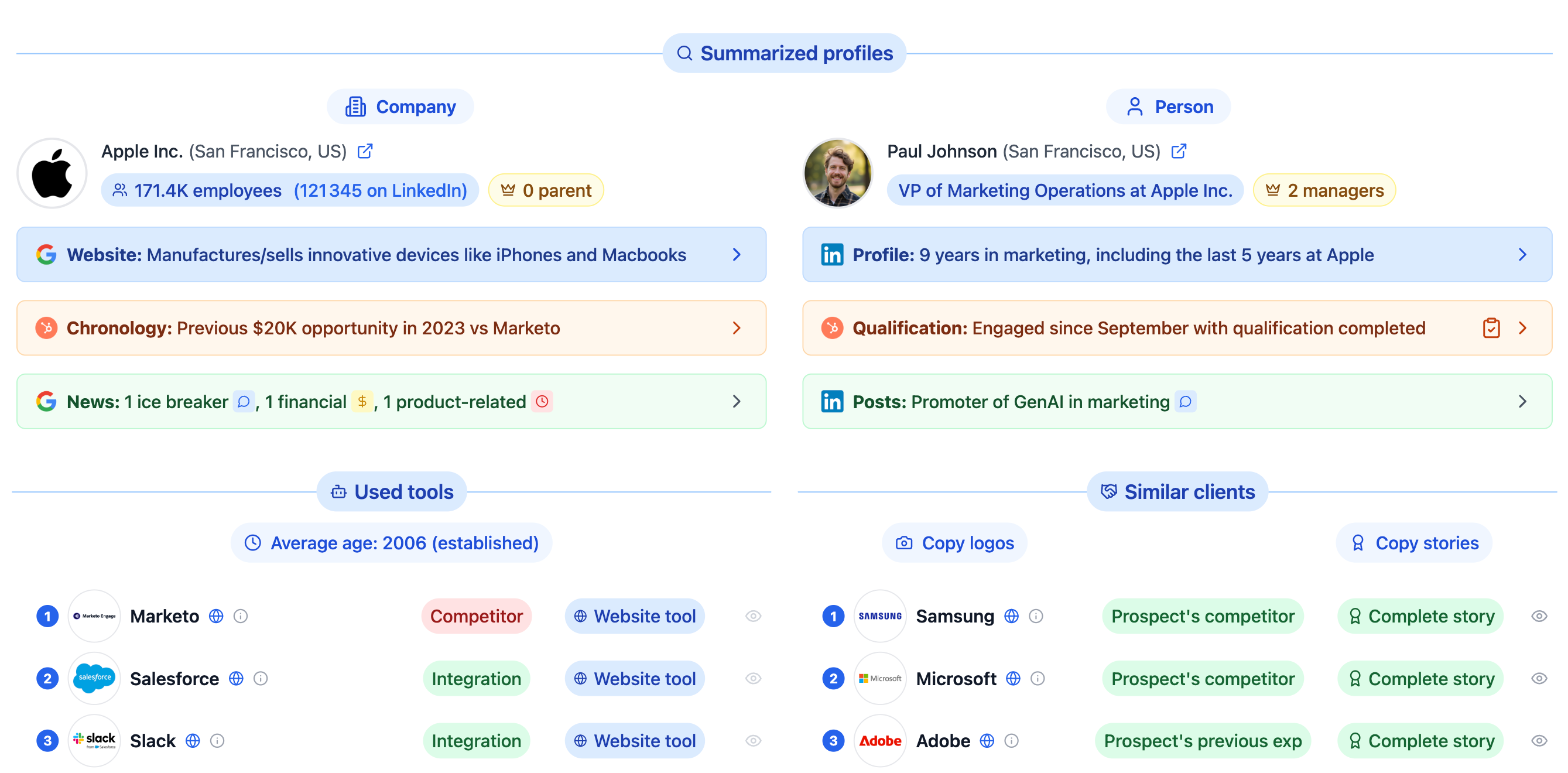Select the Company section tab

(x=400, y=107)
